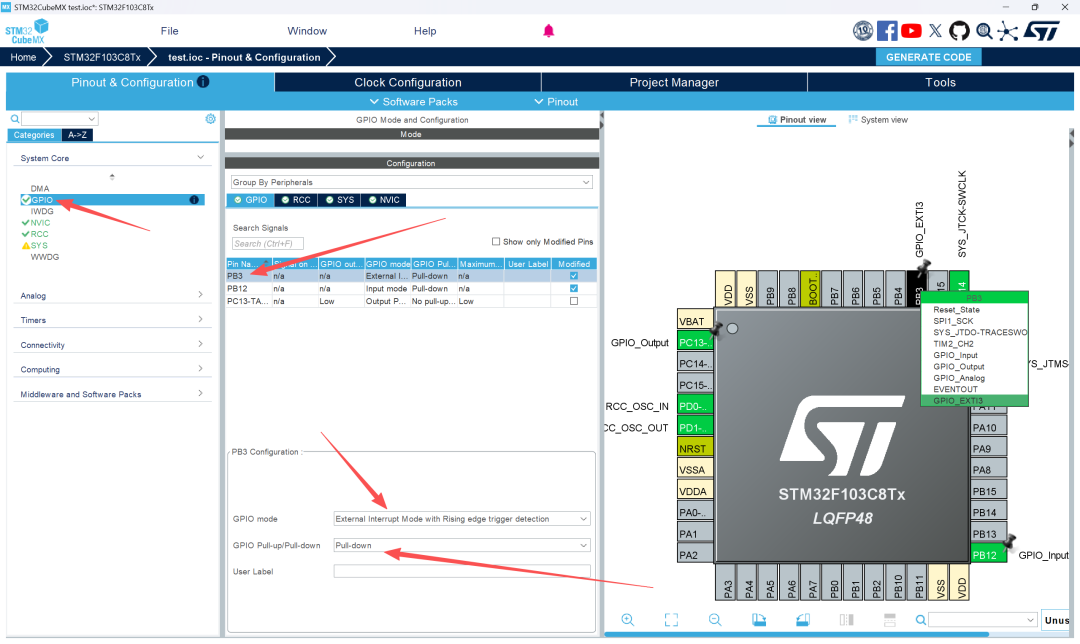Click the Search Signals input field
The height and width of the screenshot is (644, 1080).
tap(267, 244)
